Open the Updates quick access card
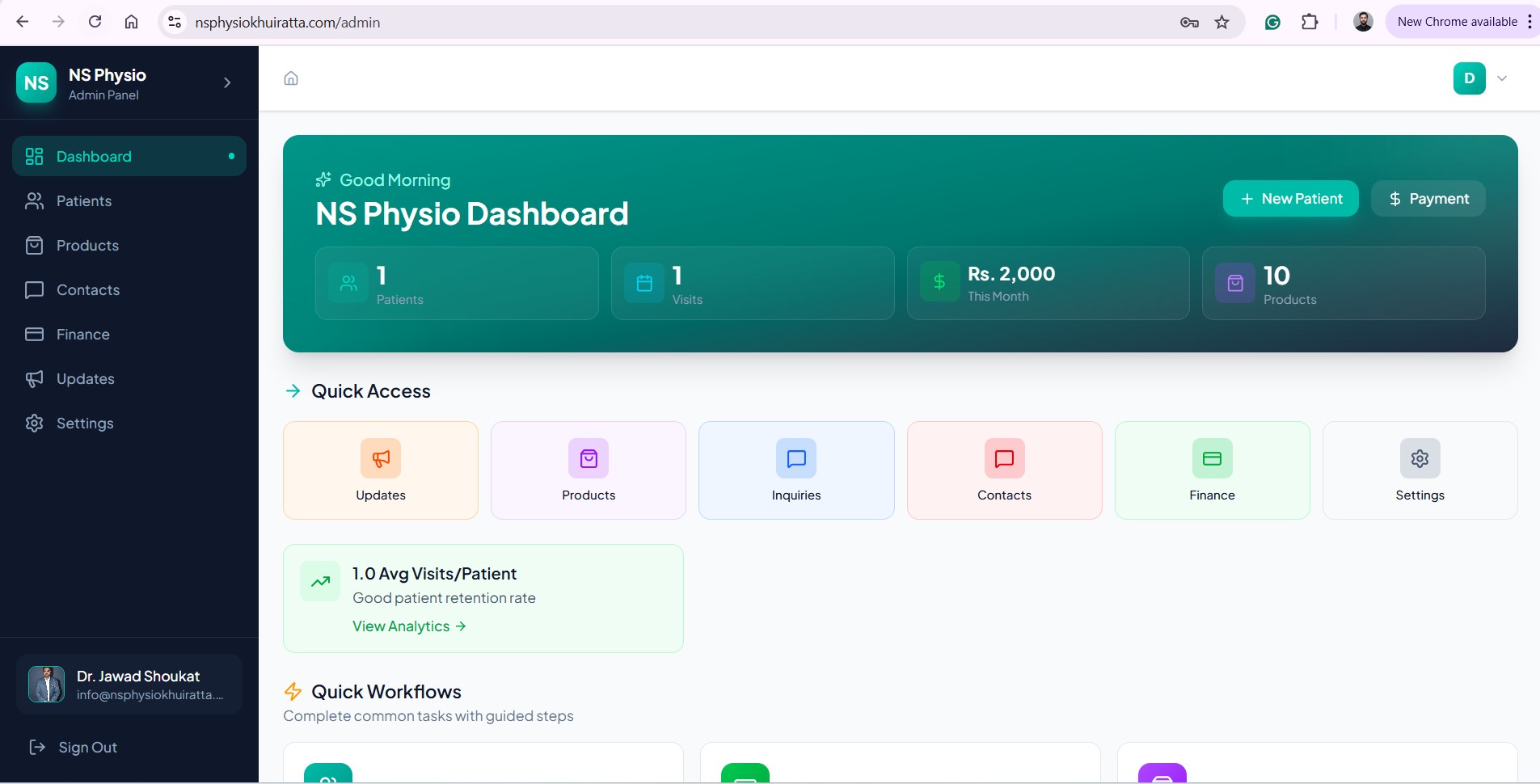This screenshot has height=784, width=1540. click(381, 470)
